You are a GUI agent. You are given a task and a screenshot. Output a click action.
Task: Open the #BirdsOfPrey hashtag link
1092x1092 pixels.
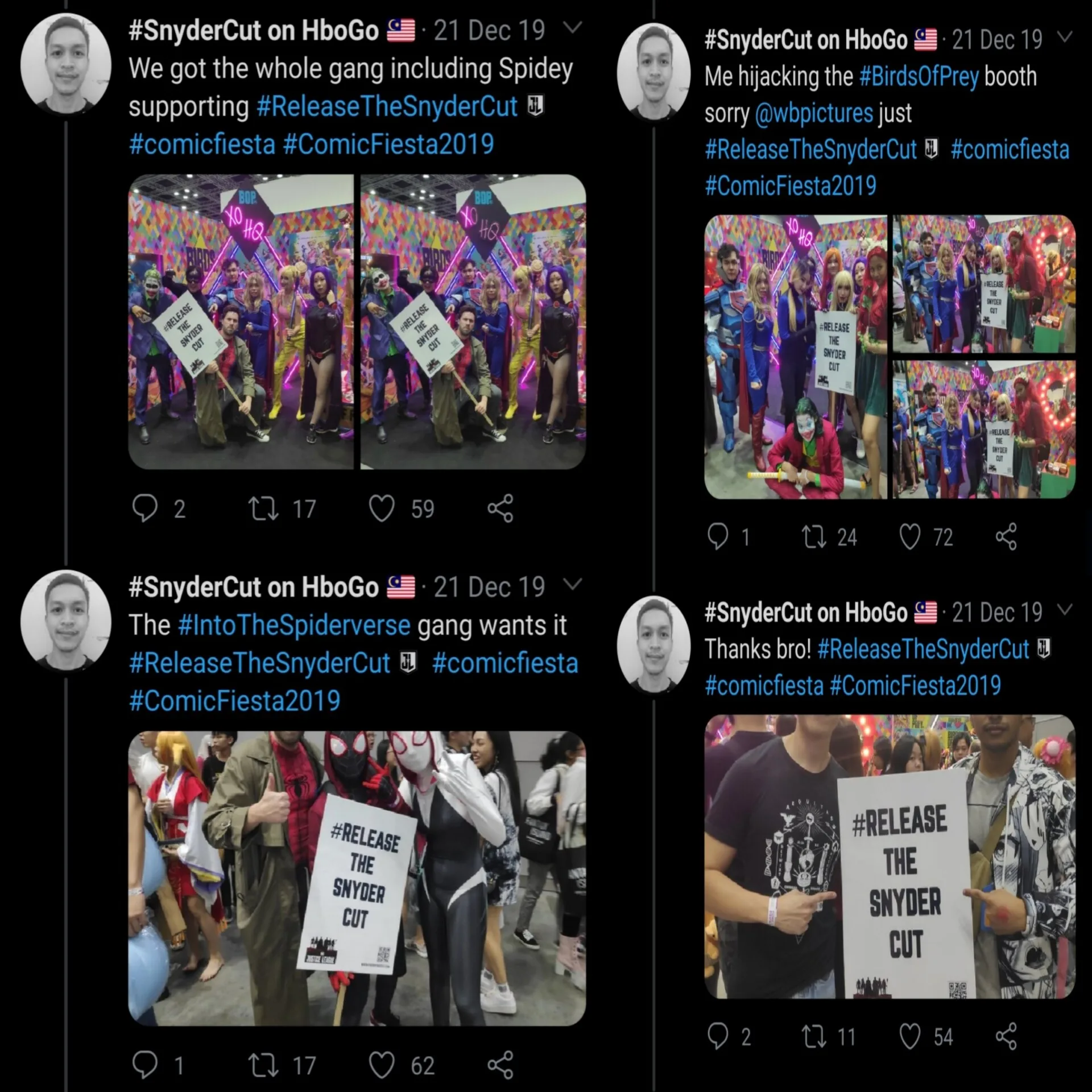point(919,76)
